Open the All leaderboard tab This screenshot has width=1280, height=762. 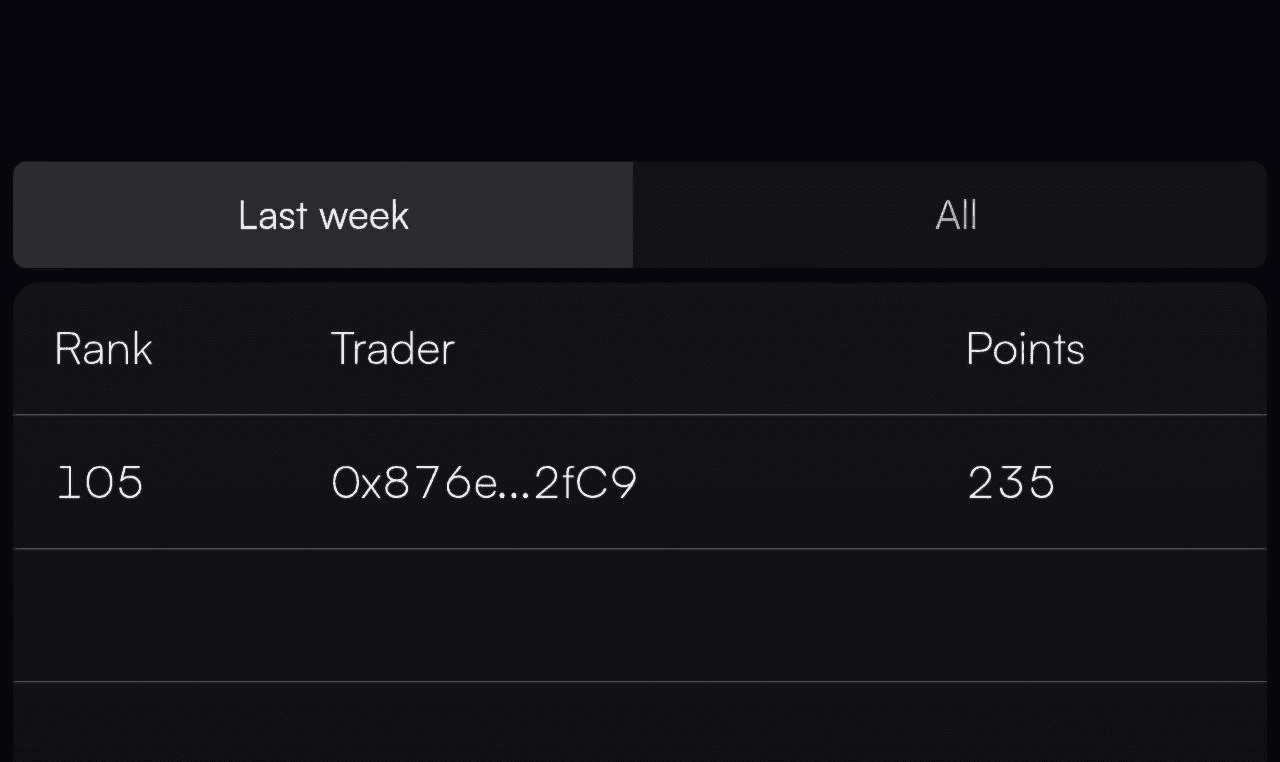click(950, 215)
